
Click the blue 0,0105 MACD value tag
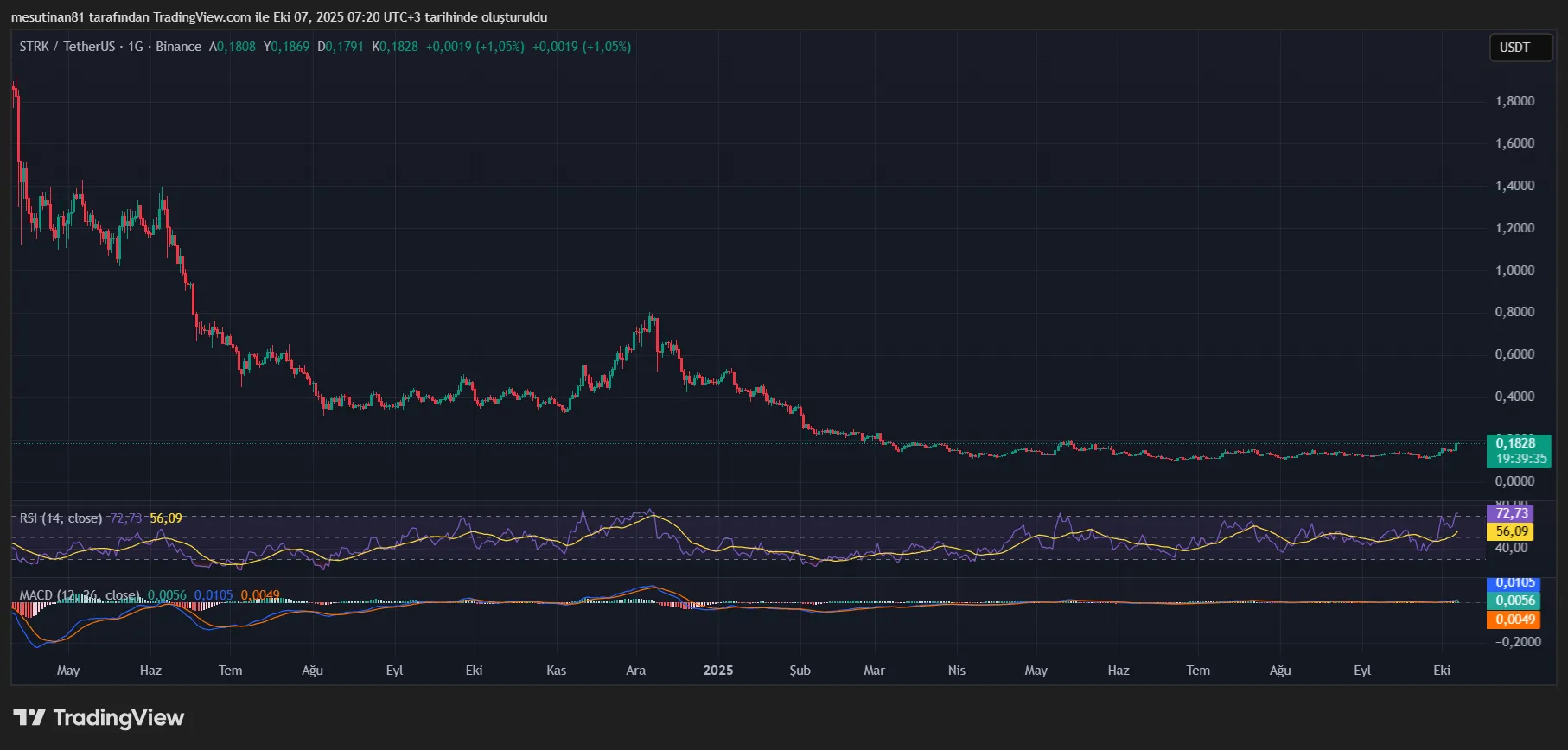point(1514,583)
